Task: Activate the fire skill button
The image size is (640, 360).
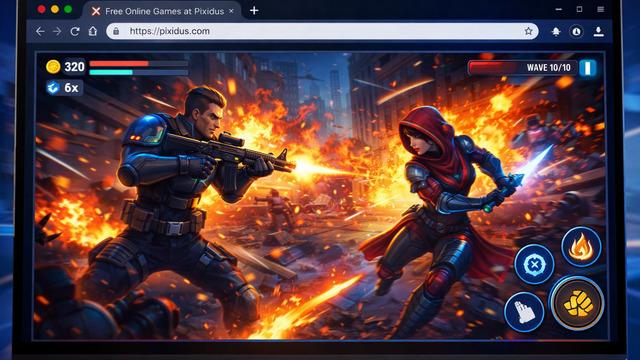Action: (581, 247)
